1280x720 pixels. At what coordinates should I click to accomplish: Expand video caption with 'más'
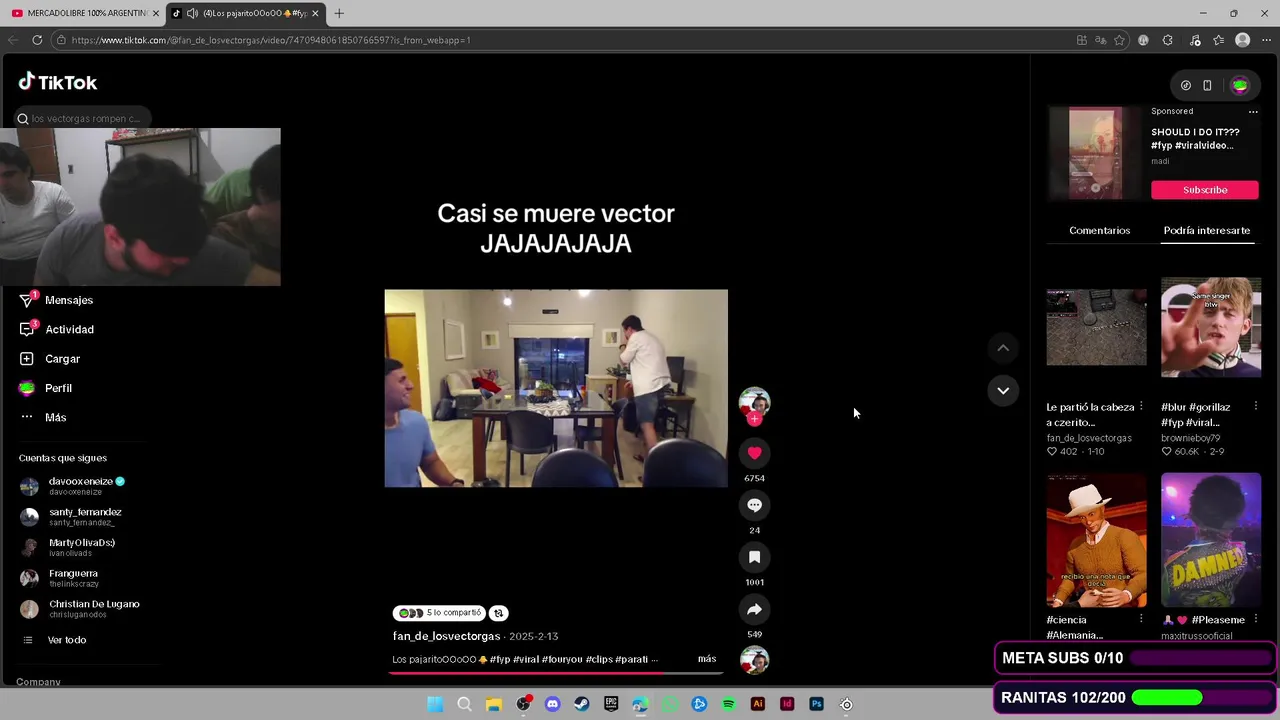tap(707, 659)
